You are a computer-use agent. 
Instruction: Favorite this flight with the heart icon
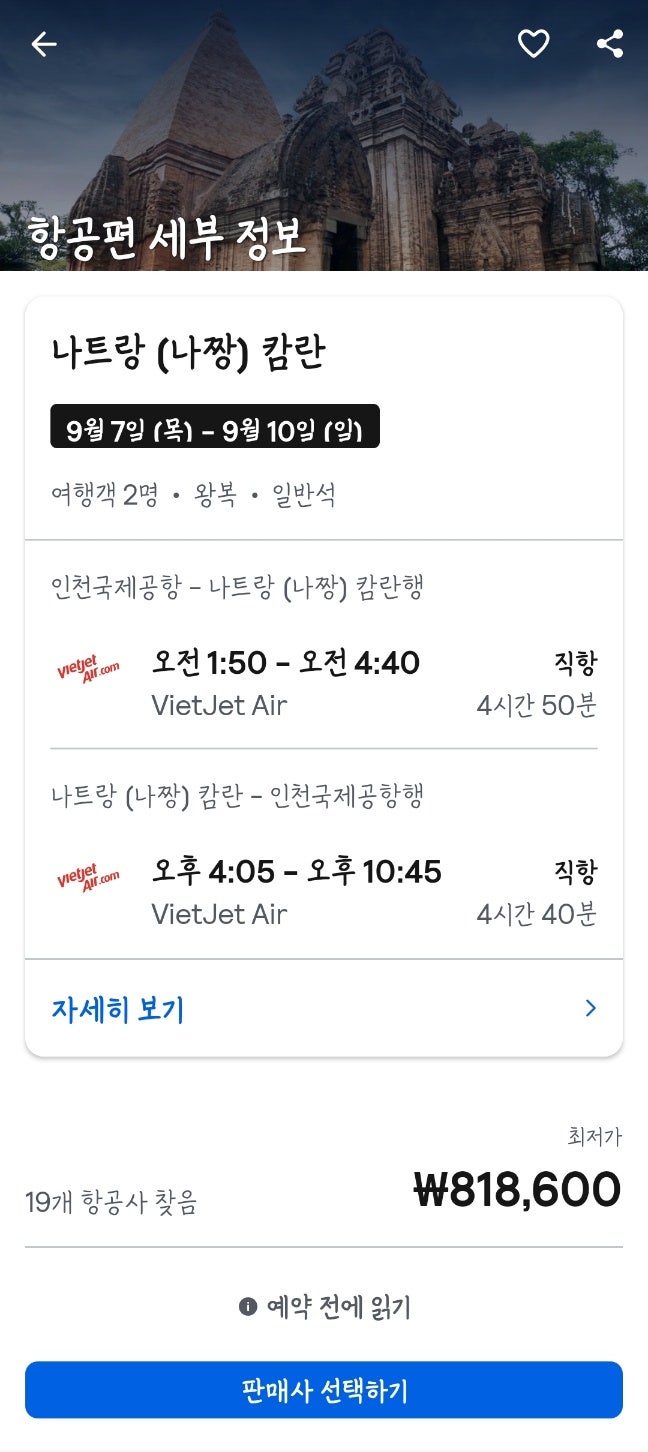point(533,44)
